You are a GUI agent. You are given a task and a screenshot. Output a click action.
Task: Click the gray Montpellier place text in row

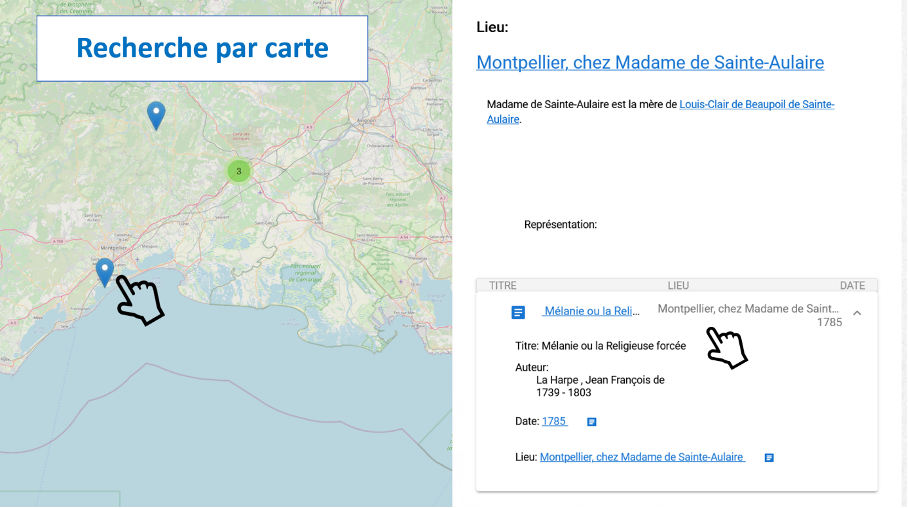pyautogui.click(x=748, y=309)
